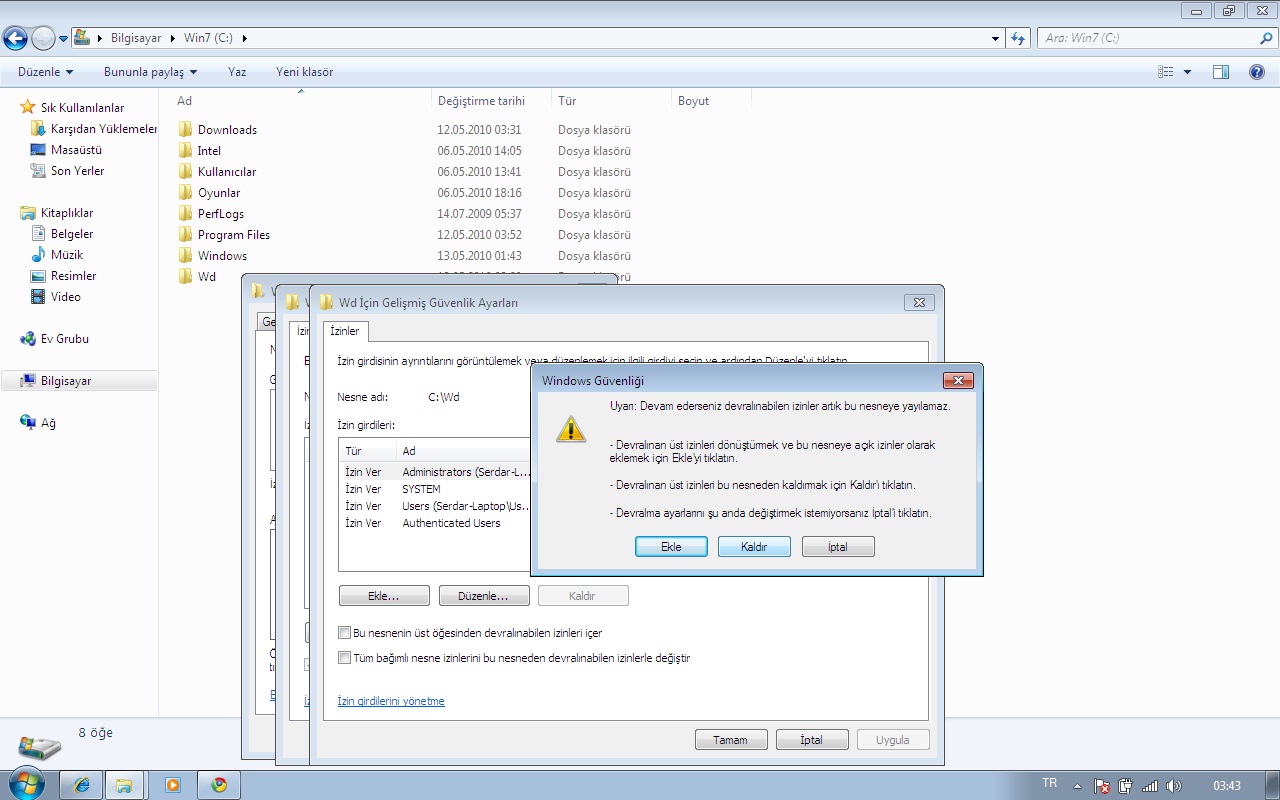Select the Authenticated Users permission entry

point(435,523)
